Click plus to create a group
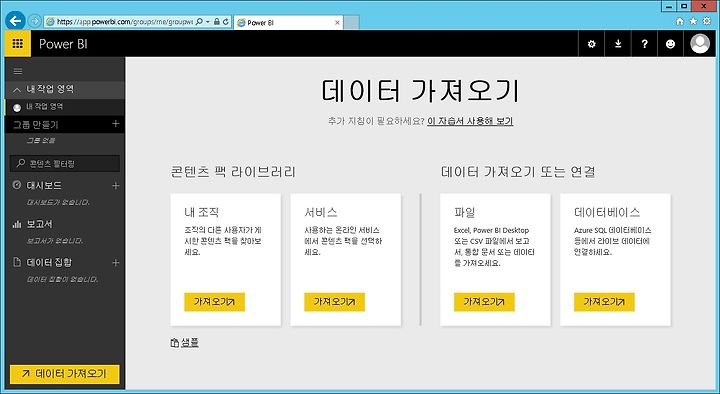The image size is (720, 394). tap(115, 124)
